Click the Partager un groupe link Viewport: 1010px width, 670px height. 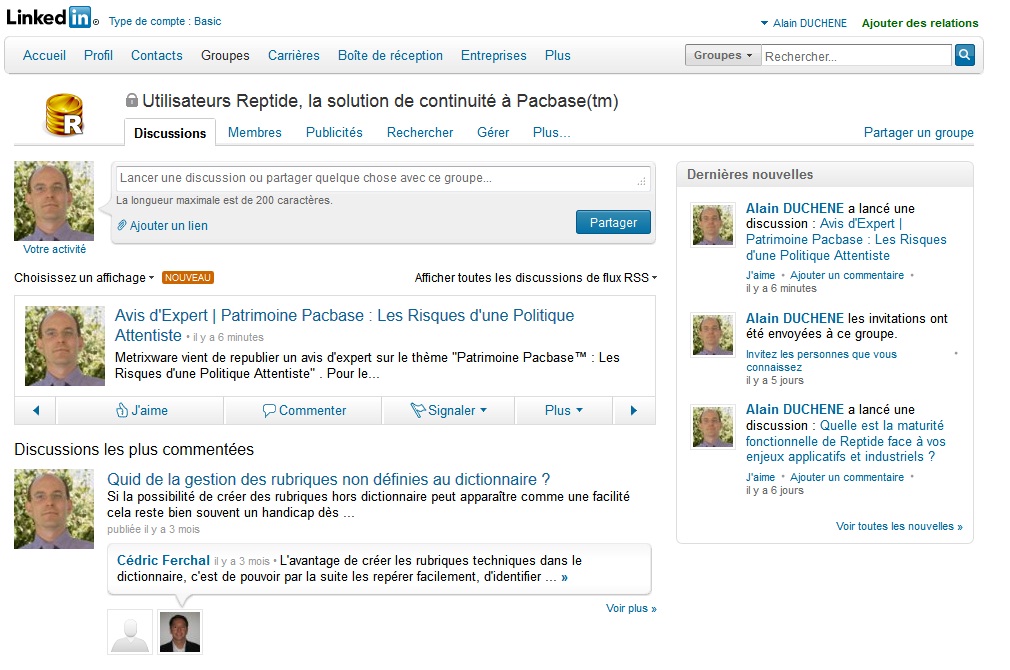pos(919,132)
